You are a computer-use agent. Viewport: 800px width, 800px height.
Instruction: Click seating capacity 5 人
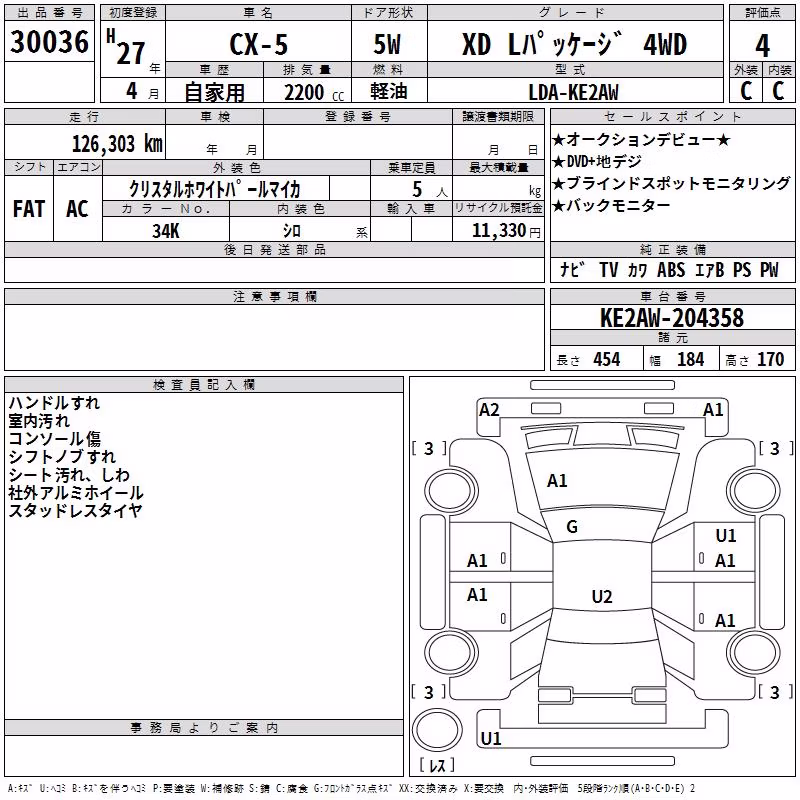(430, 189)
